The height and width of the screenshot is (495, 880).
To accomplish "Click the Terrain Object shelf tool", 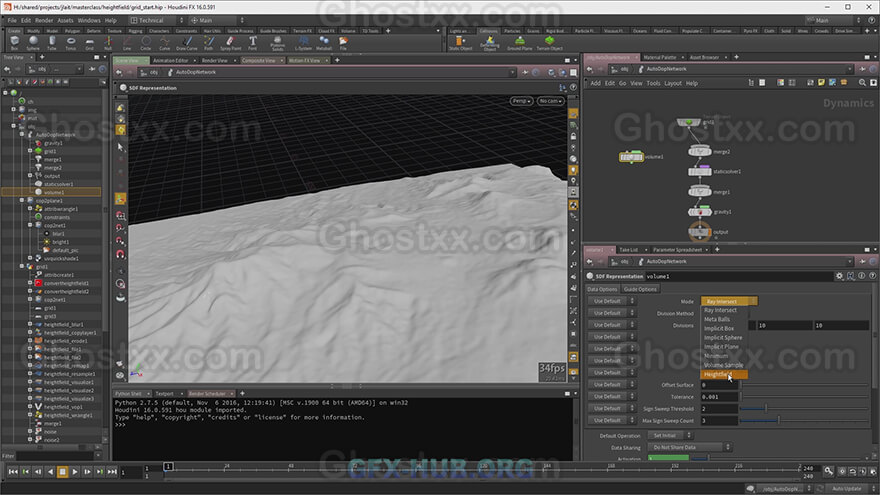I will click(x=549, y=43).
